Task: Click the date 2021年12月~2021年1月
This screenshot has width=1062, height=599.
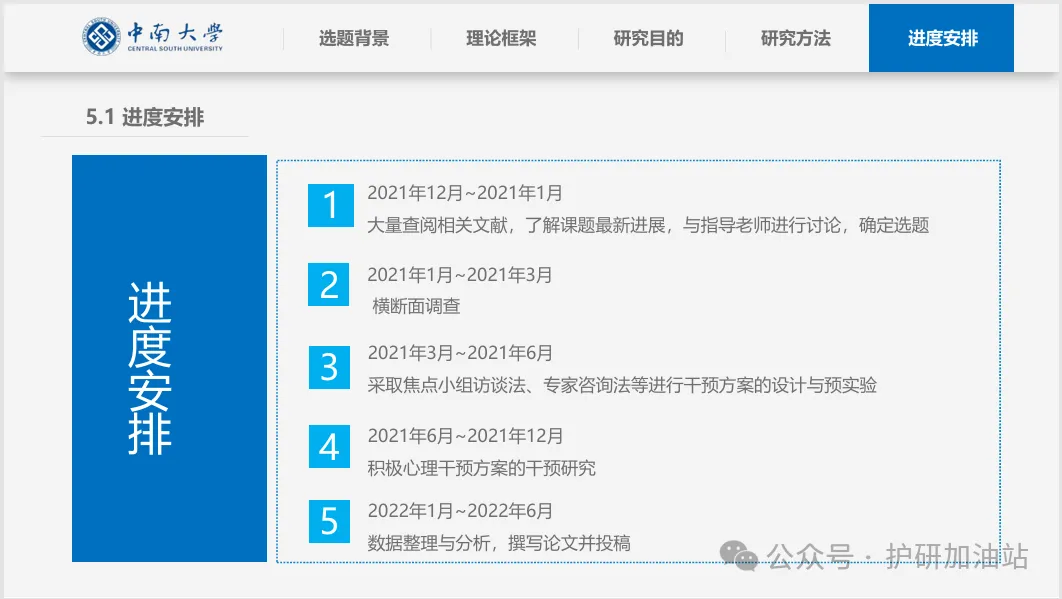Action: (465, 193)
